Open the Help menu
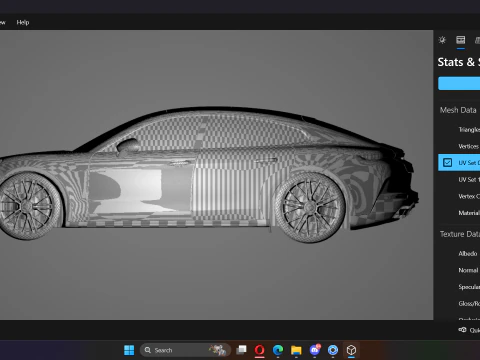This screenshot has width=480, height=360. (23, 22)
